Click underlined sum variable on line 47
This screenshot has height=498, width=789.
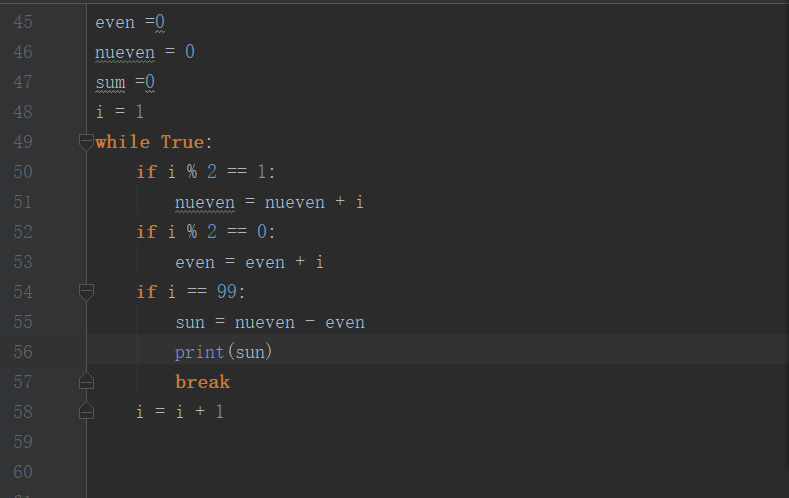[110, 82]
